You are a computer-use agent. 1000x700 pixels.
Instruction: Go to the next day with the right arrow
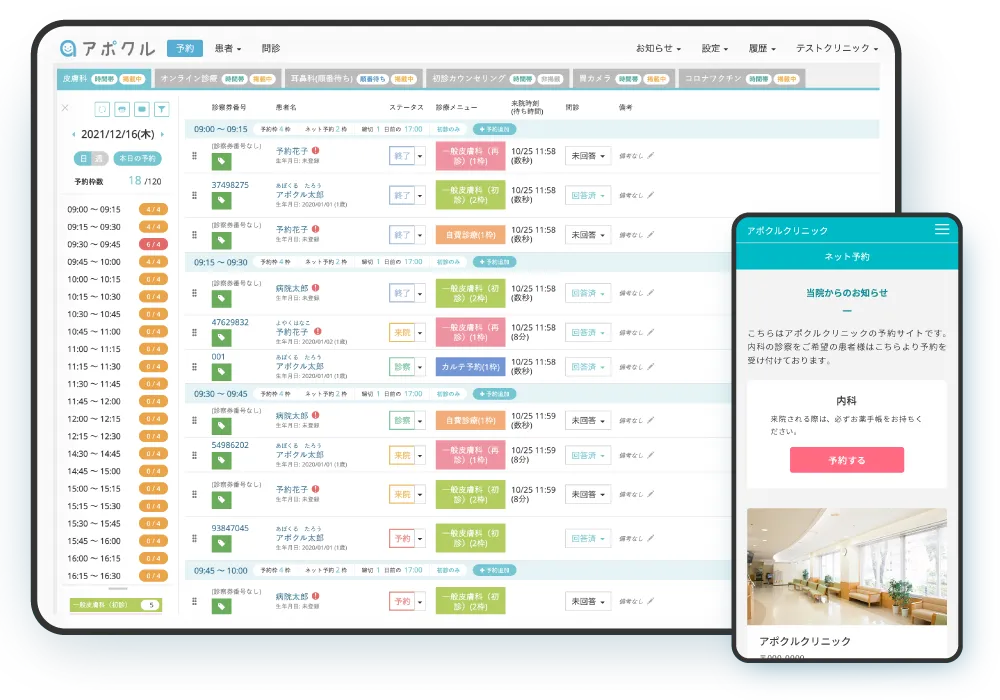coord(162,134)
